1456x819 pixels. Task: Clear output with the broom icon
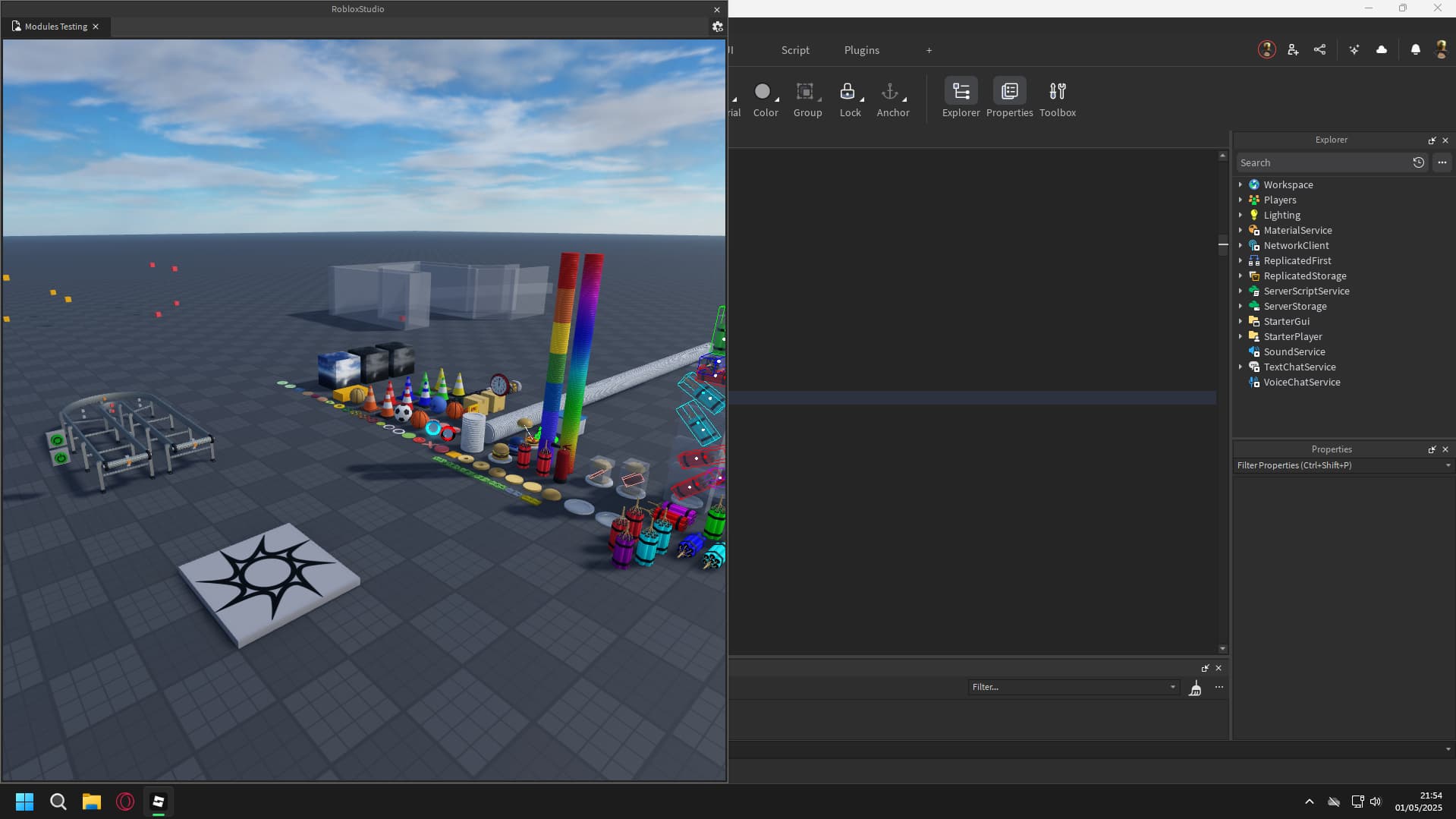(1195, 688)
